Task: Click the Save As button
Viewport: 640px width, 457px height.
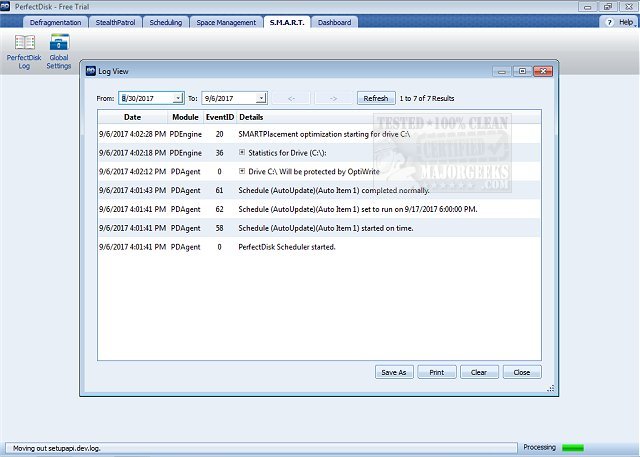Action: click(394, 372)
